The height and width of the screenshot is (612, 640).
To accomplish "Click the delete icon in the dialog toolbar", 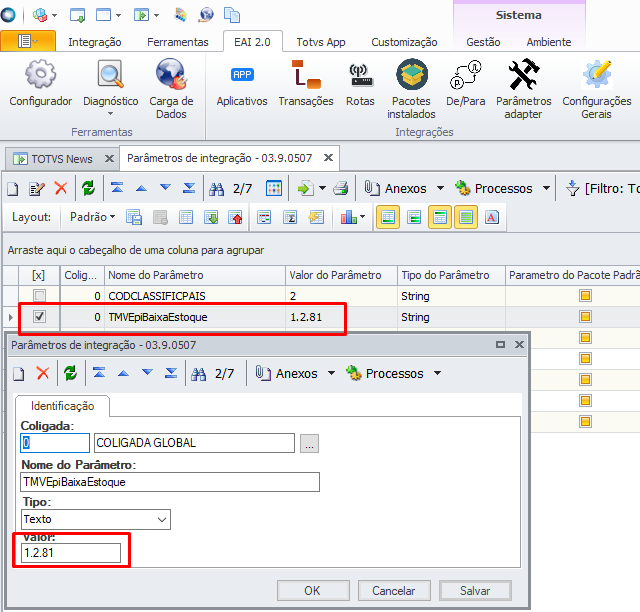I will click(43, 373).
